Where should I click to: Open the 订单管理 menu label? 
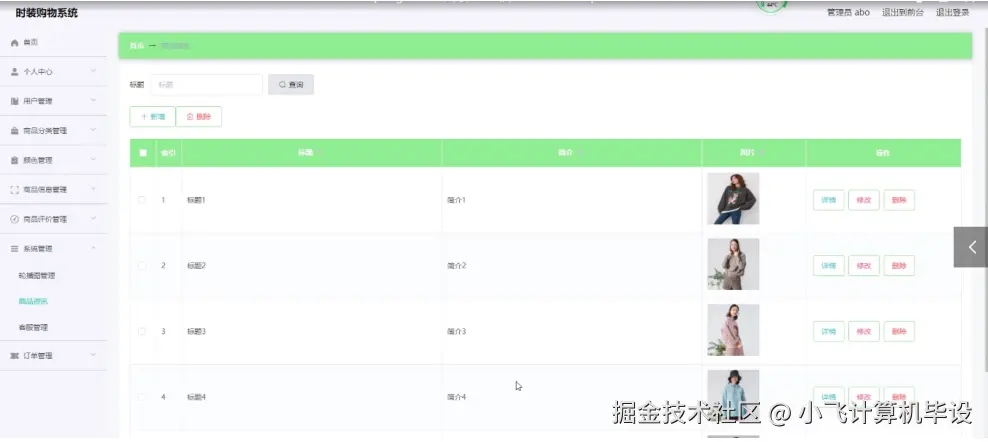tap(38, 356)
